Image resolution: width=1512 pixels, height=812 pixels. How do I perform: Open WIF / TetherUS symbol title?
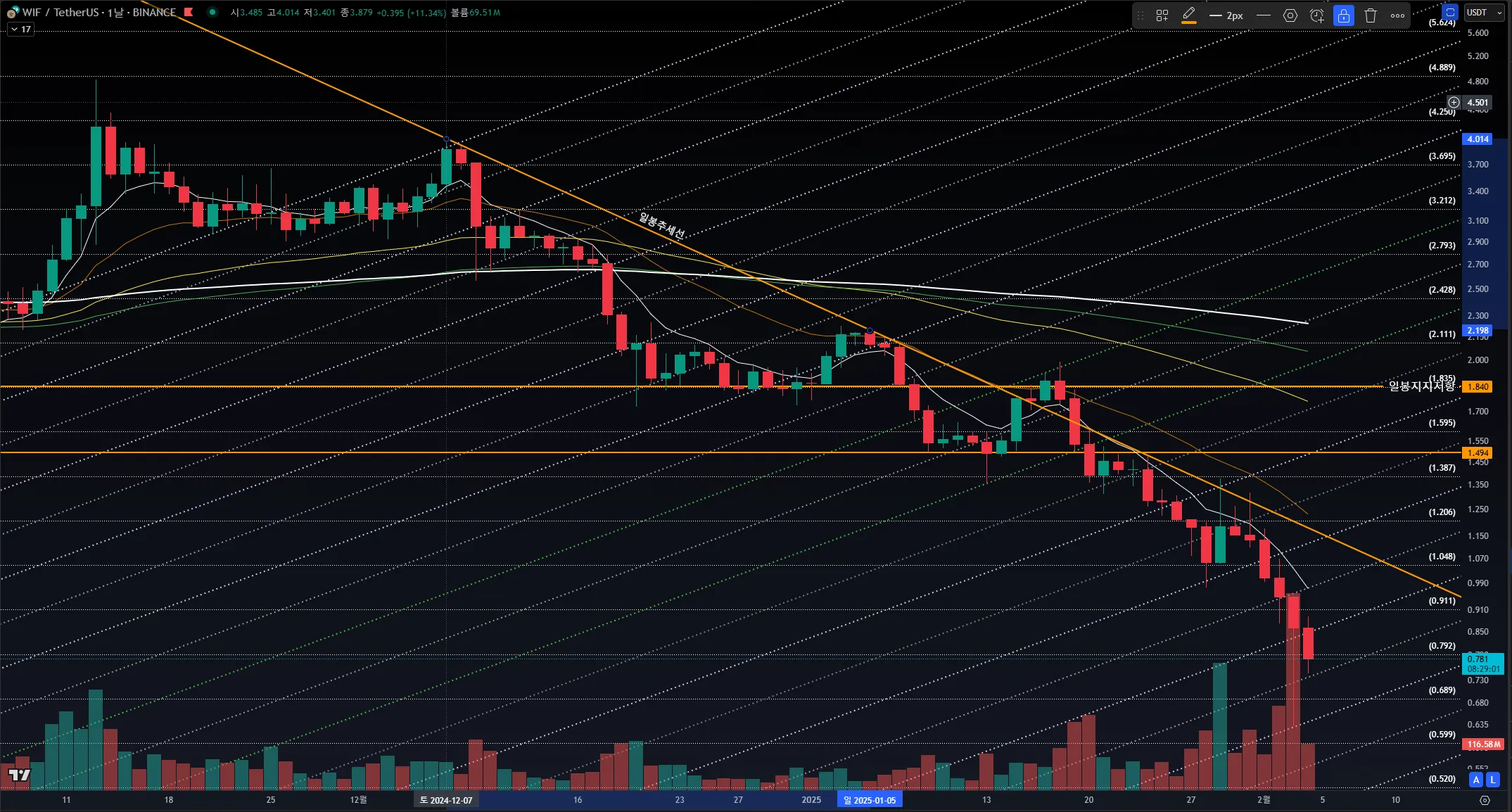pos(99,13)
